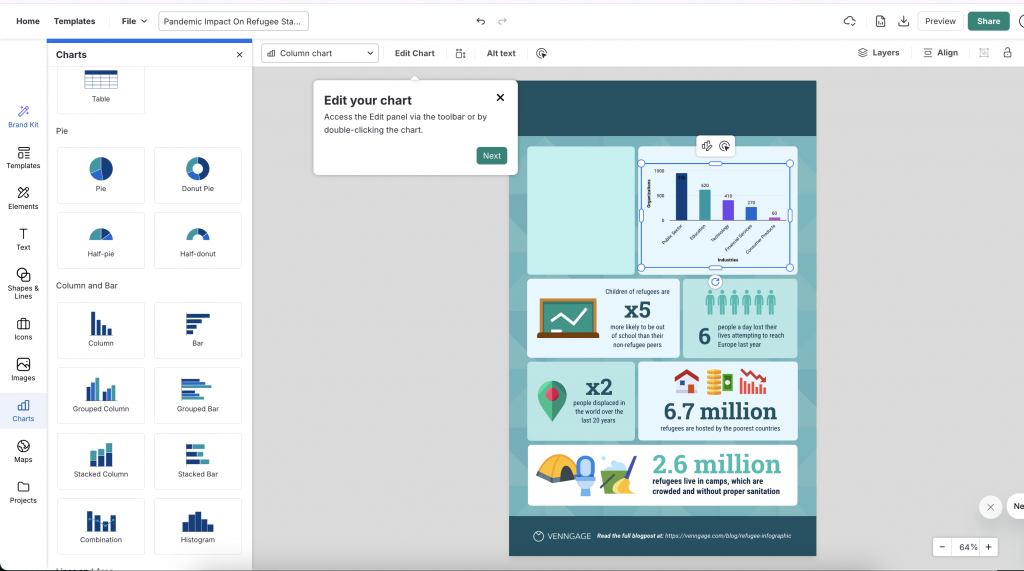Click the group elements icon

(984, 52)
